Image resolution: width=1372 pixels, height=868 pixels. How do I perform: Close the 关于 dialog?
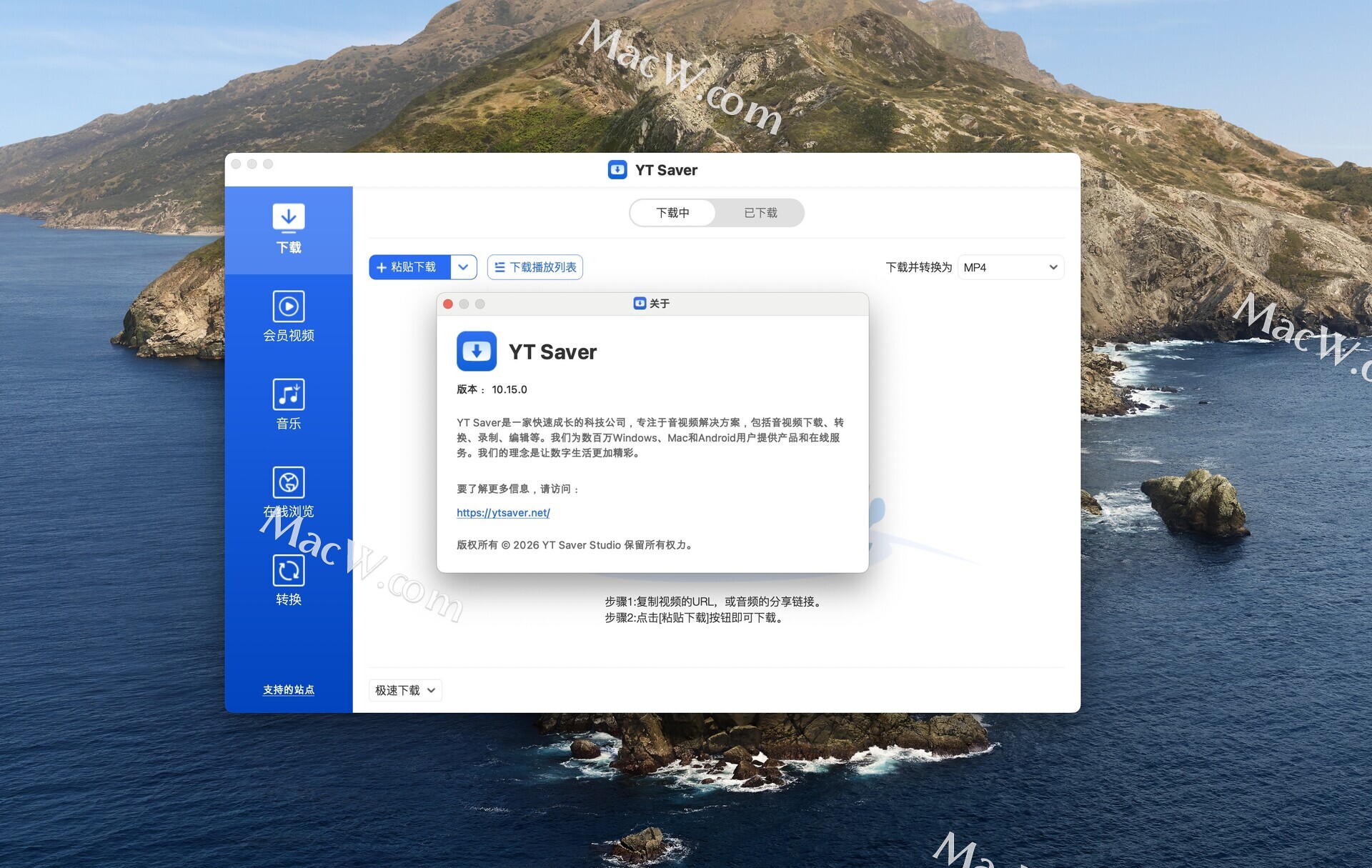point(448,304)
